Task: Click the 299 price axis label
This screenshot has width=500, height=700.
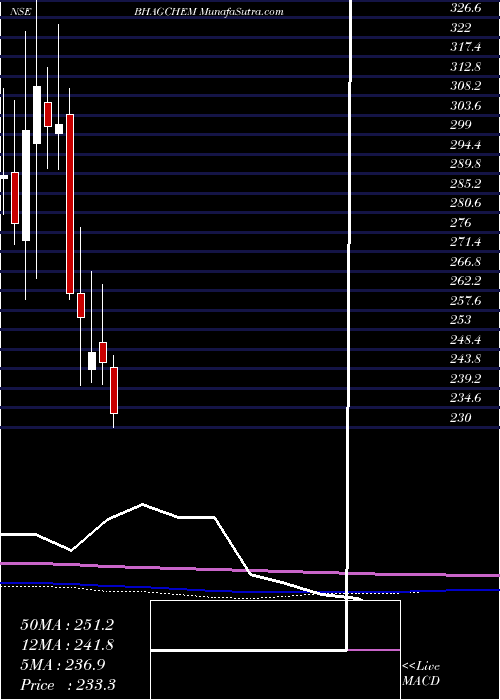Action: coord(461,125)
